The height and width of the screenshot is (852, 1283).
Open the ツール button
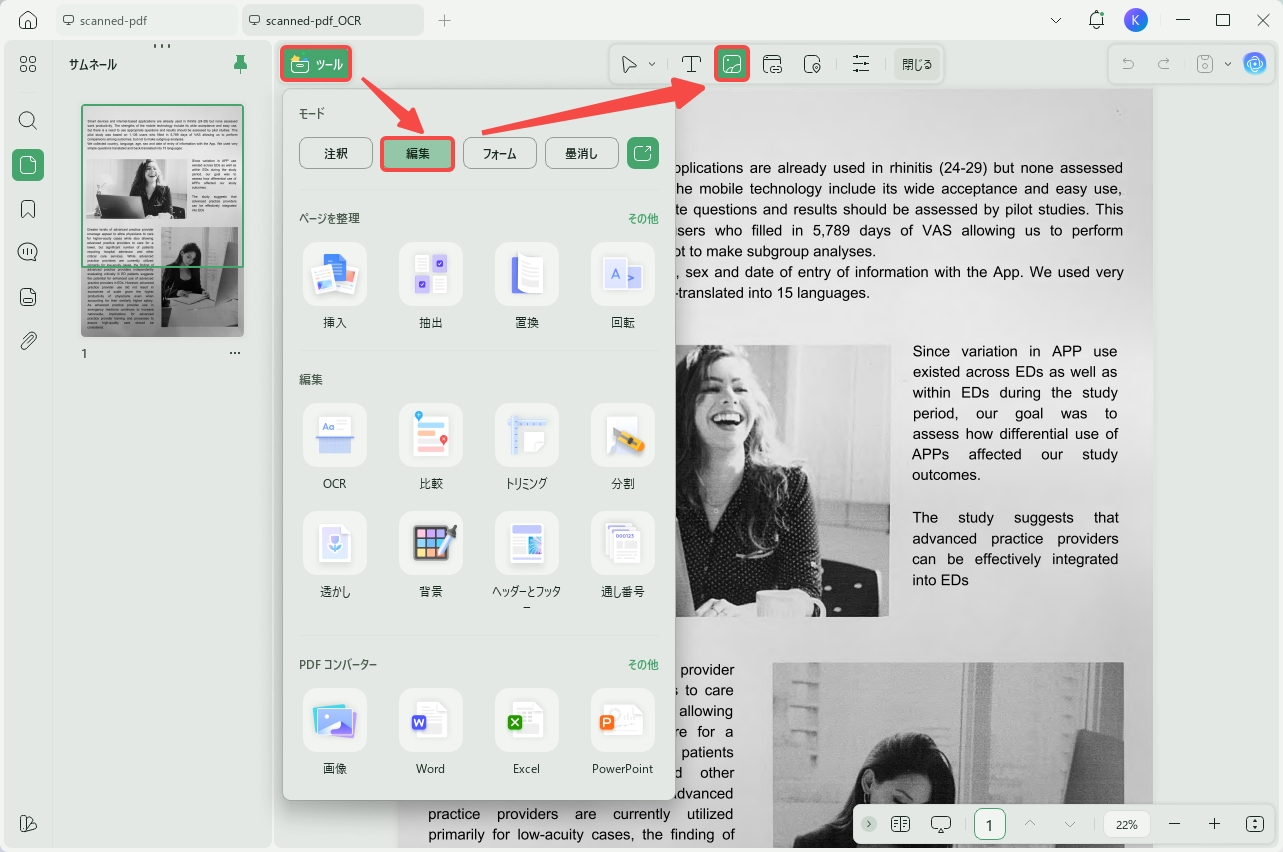click(x=316, y=65)
